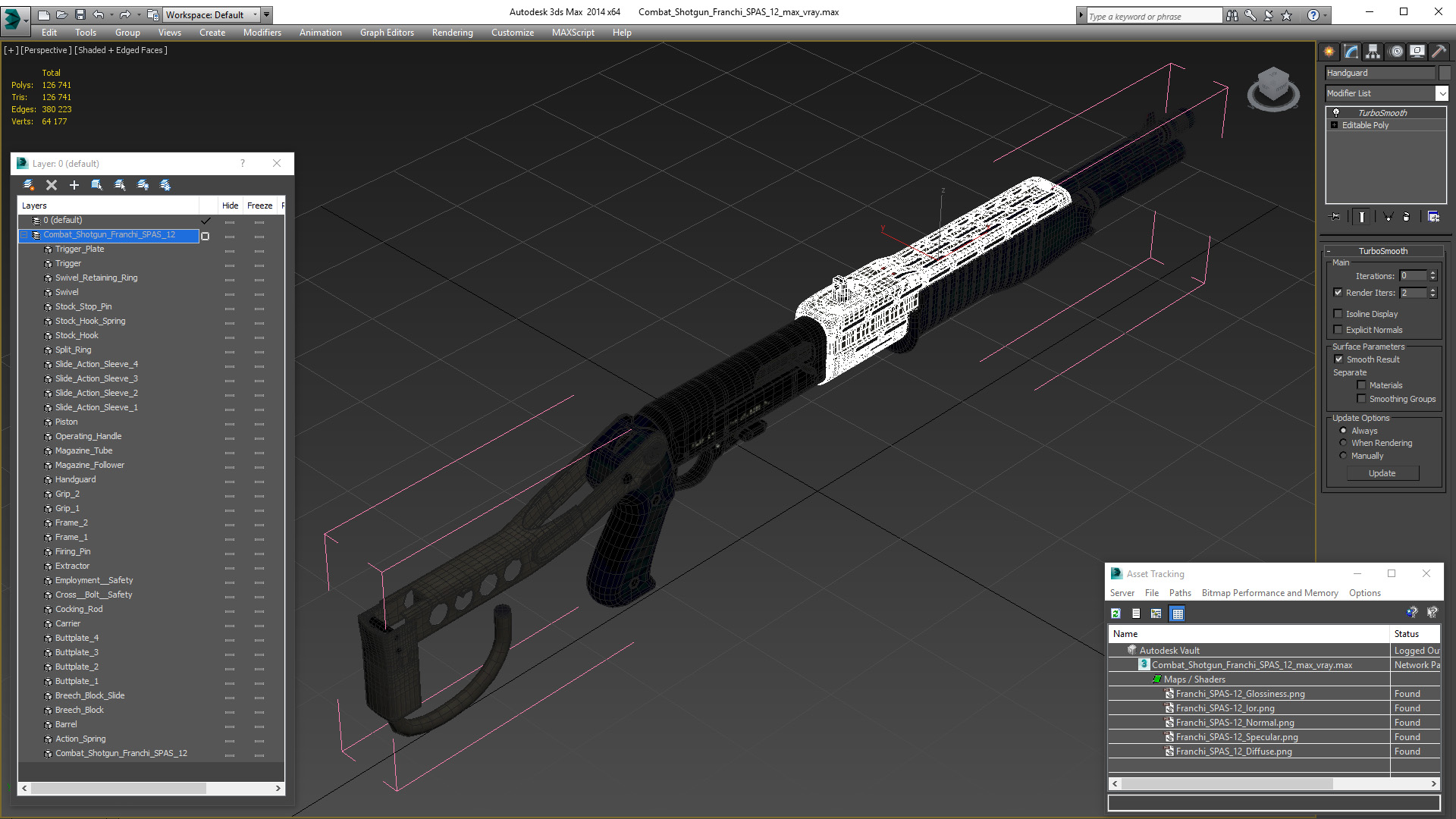
Task: Click the Handguard object color swatch
Action: pos(1445,73)
